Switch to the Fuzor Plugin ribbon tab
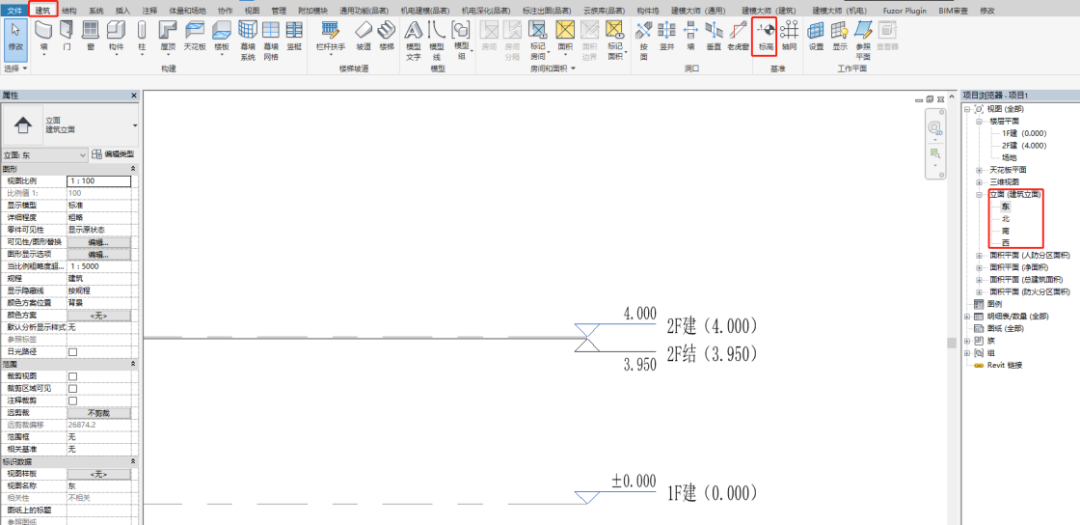This screenshot has width=1080, height=525. [x=903, y=11]
